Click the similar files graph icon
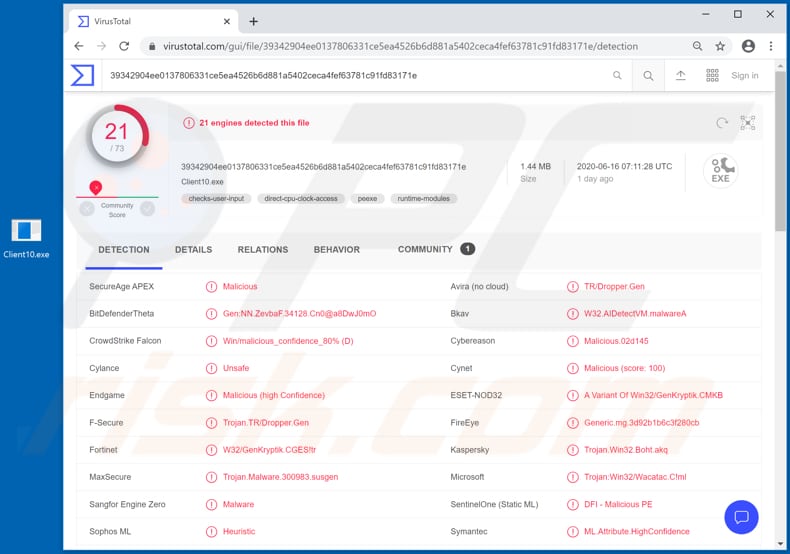Screen dimensions: 790x554 [x=748, y=123]
